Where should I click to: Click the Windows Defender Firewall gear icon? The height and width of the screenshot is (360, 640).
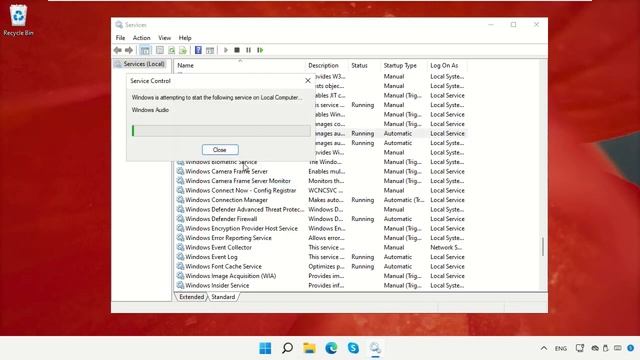tap(180, 219)
